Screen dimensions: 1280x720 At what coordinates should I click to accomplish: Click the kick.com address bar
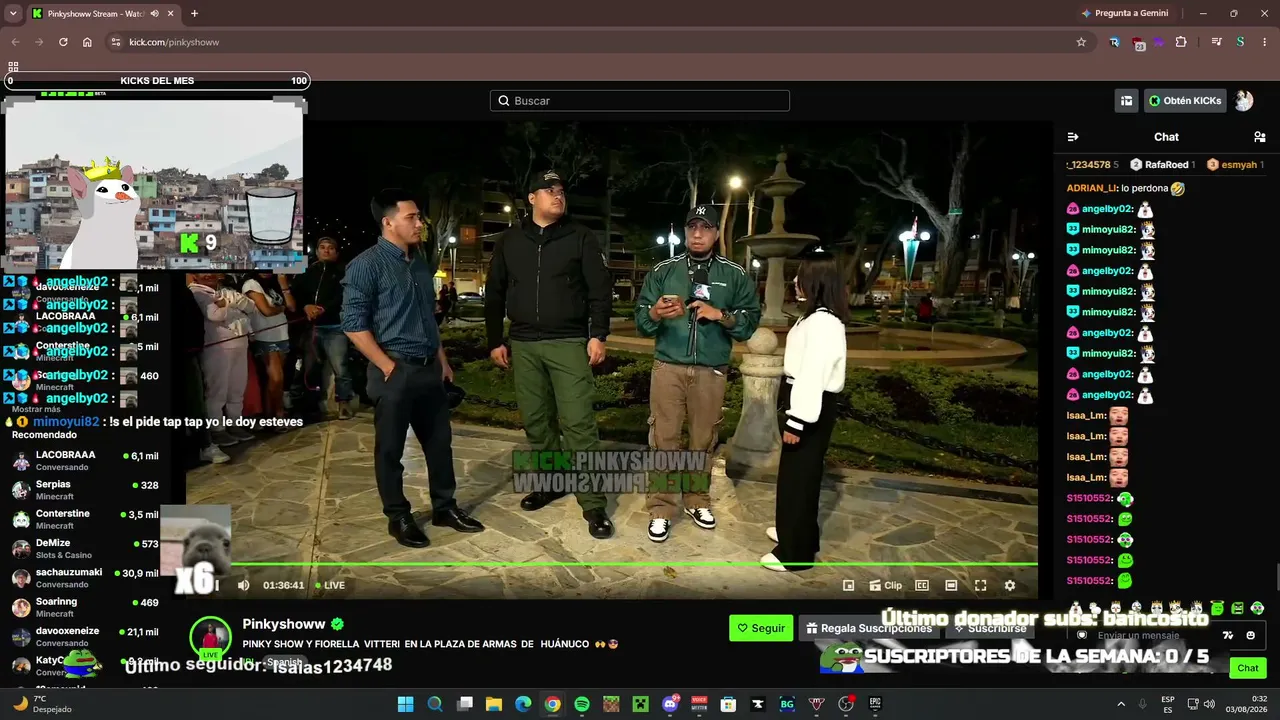600,42
